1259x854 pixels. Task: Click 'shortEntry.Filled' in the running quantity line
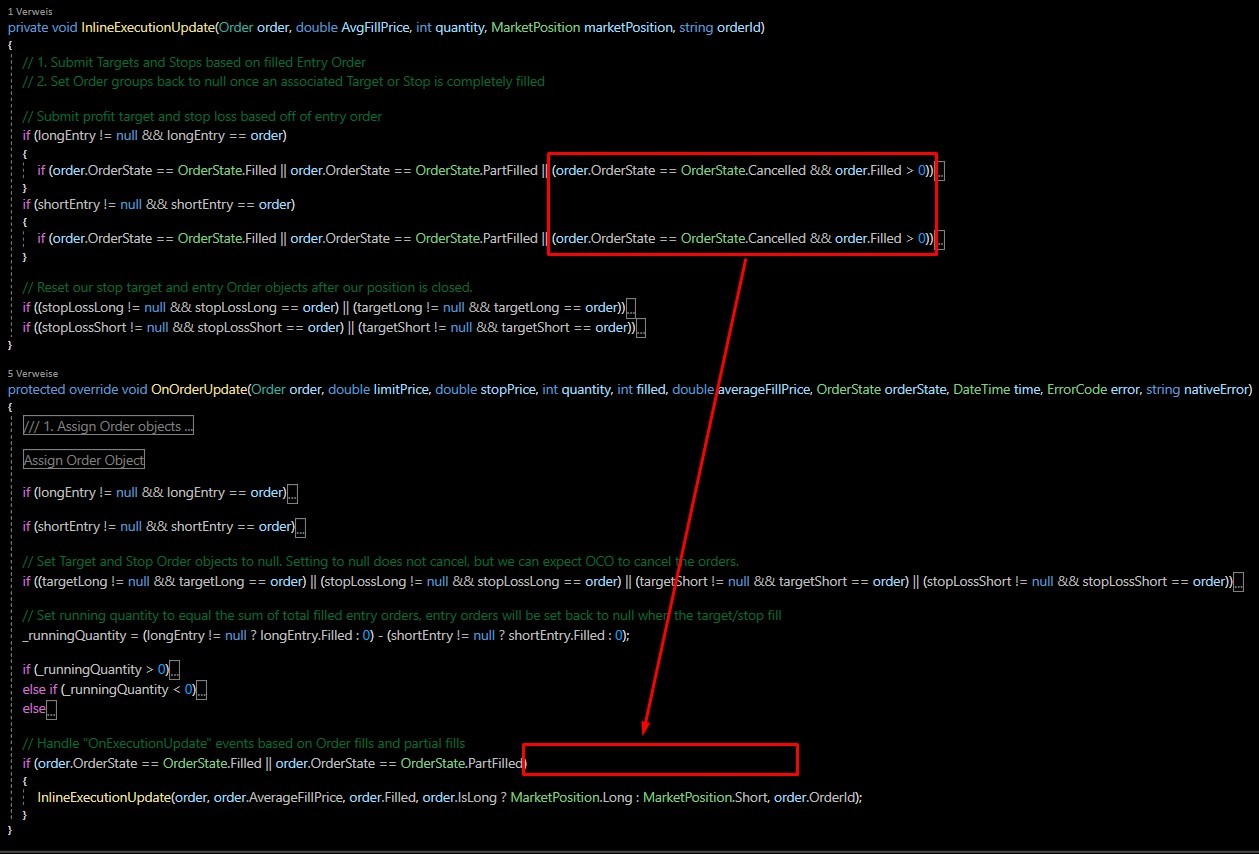pyautogui.click(x=556, y=635)
